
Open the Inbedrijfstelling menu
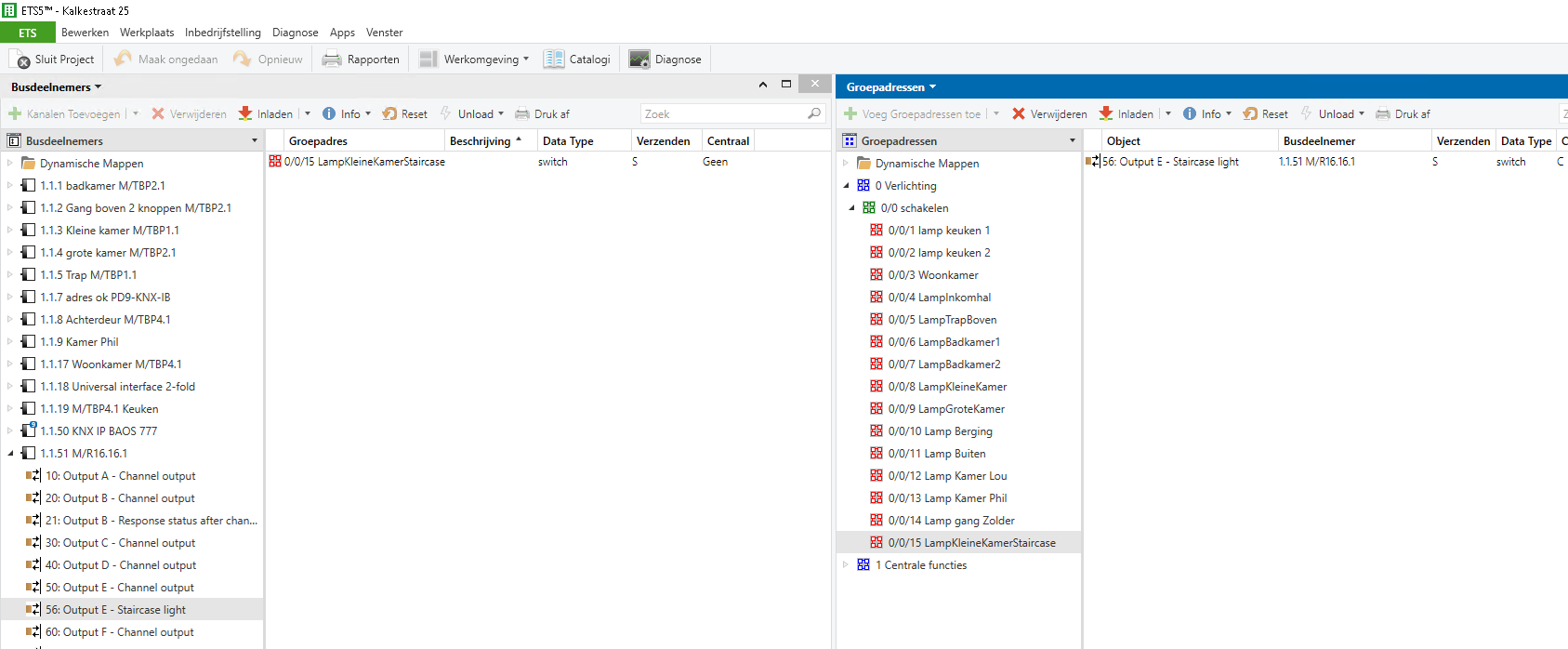point(222,33)
